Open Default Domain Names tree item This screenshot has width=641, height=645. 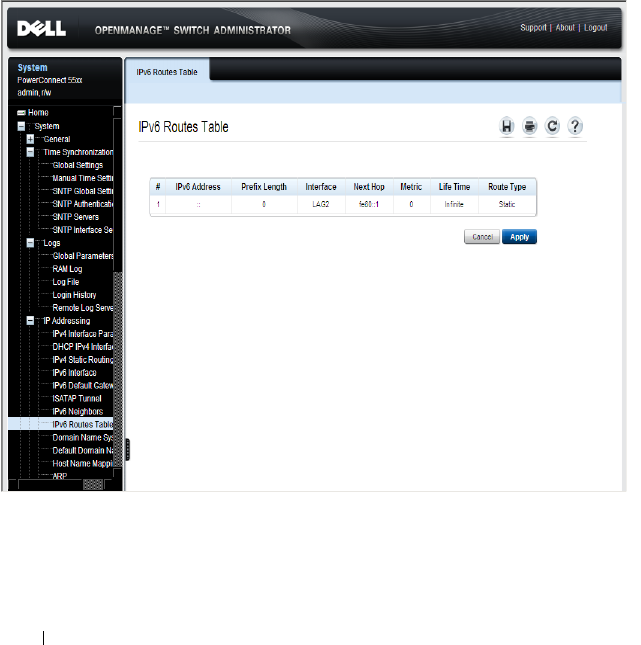(x=83, y=450)
